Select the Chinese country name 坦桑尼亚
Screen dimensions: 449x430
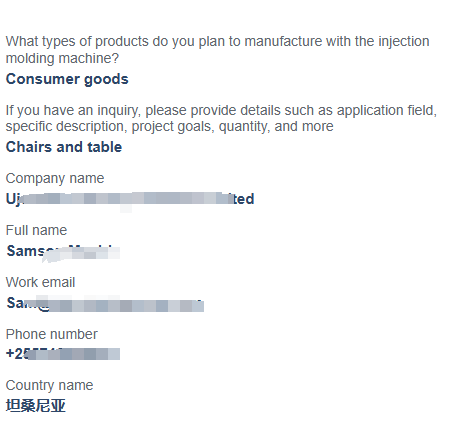(36, 406)
